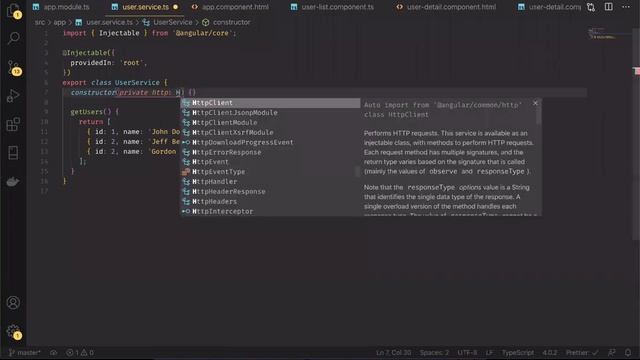640x360 pixels.
Task: Open the Accounts menu icon
Action: [x=13, y=302]
